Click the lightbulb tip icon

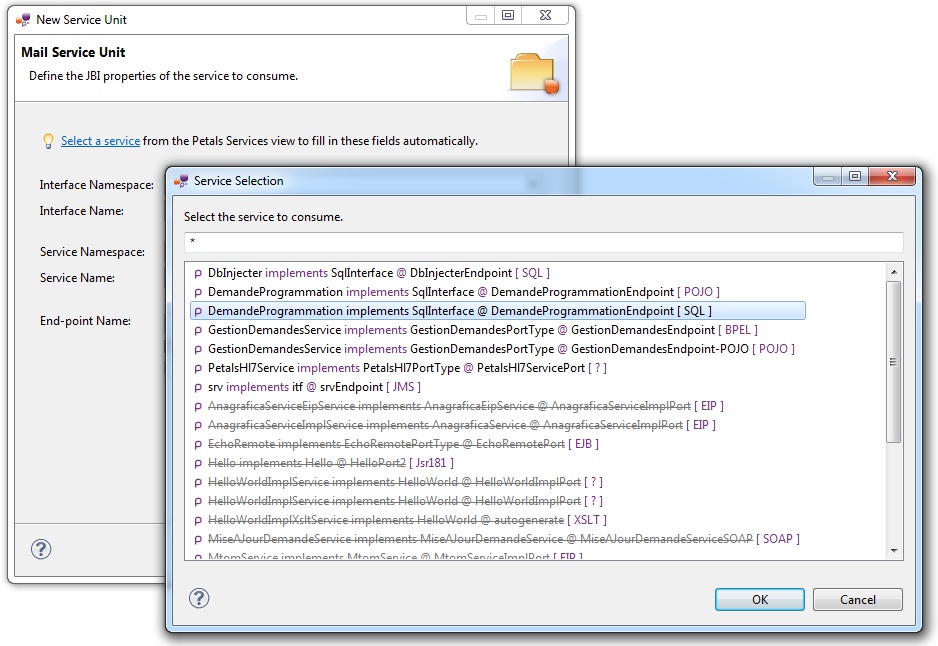click(x=47, y=141)
